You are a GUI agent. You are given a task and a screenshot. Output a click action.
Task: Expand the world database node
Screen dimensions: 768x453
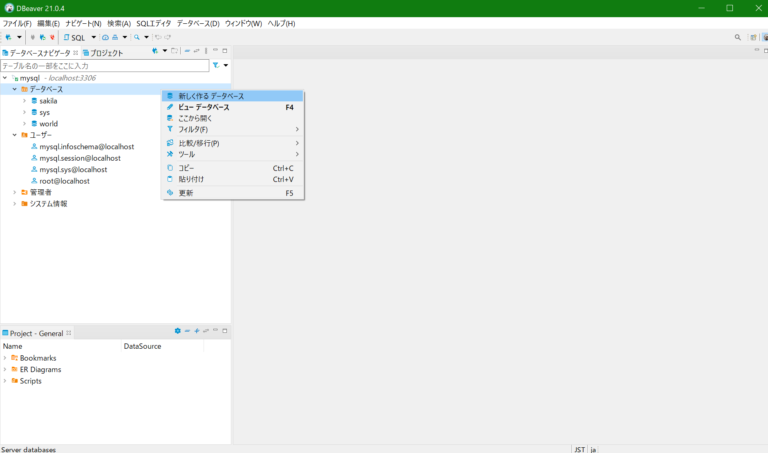click(x=25, y=124)
